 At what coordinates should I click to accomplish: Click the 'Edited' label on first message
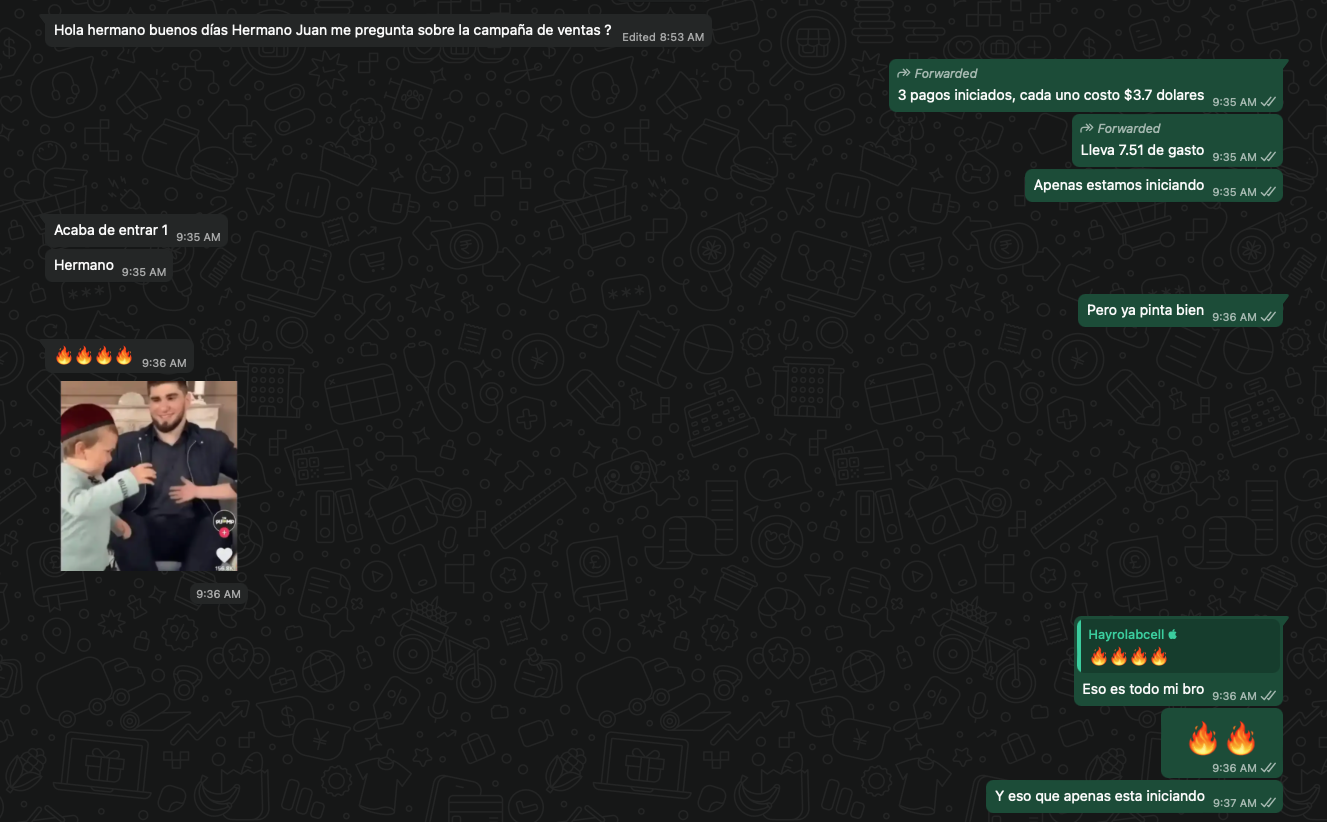pos(638,37)
